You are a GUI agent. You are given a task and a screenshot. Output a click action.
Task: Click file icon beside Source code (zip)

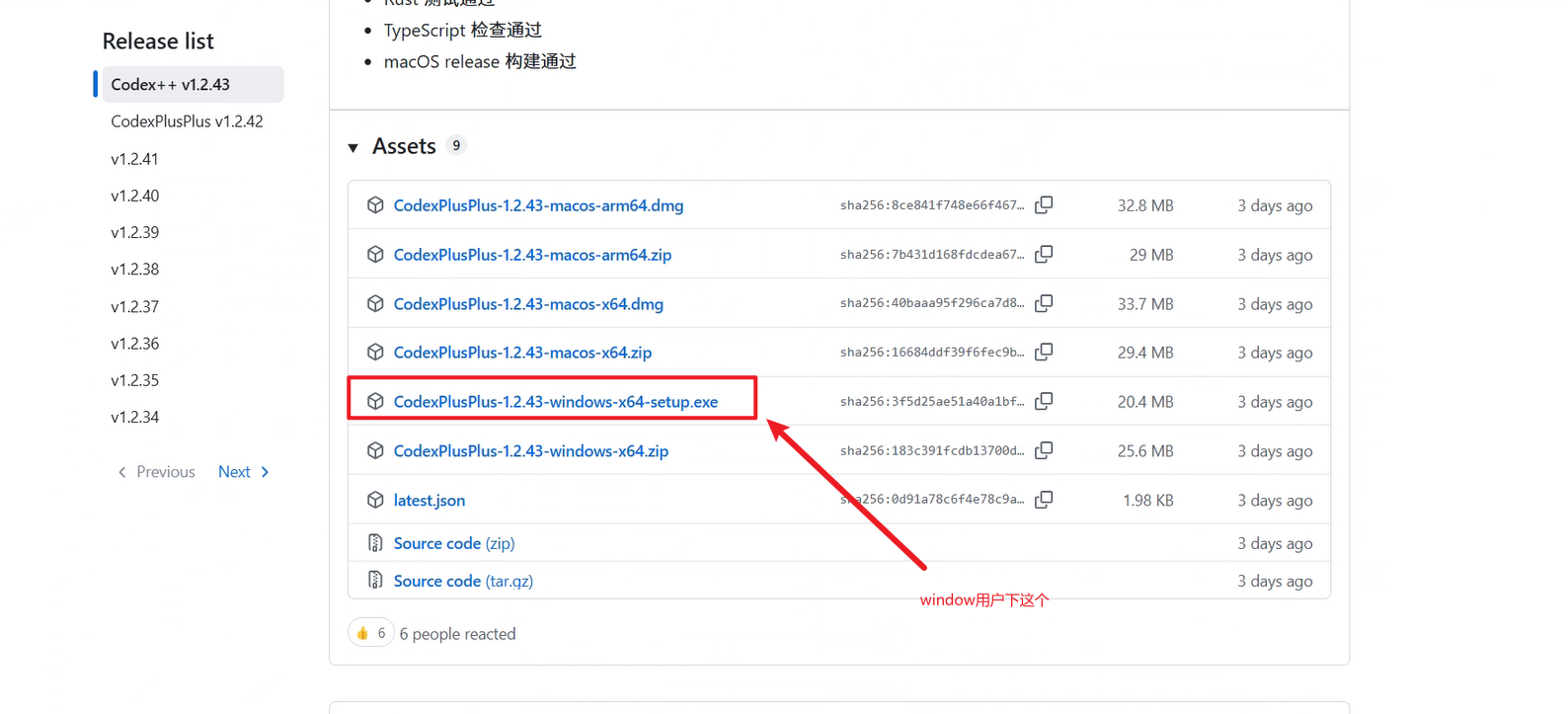[x=375, y=543]
